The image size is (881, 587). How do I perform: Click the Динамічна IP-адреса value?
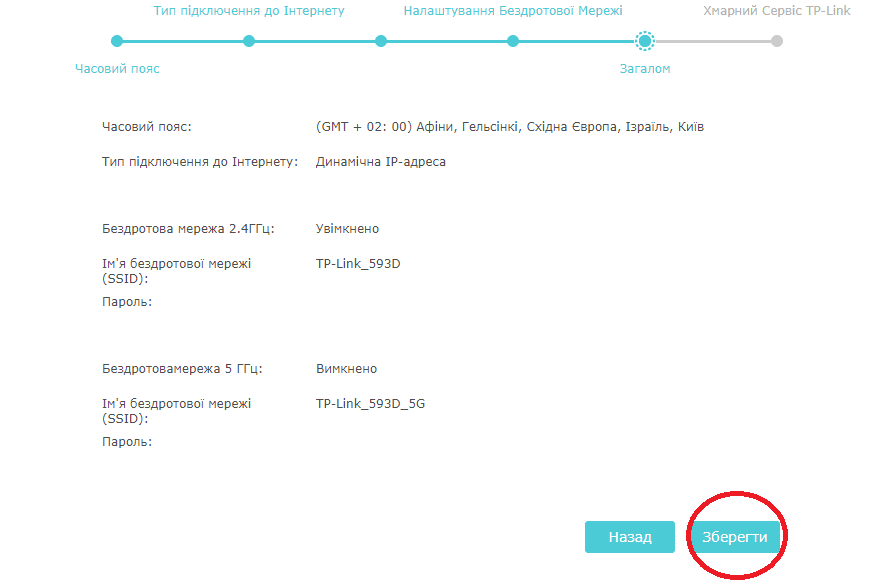point(381,162)
